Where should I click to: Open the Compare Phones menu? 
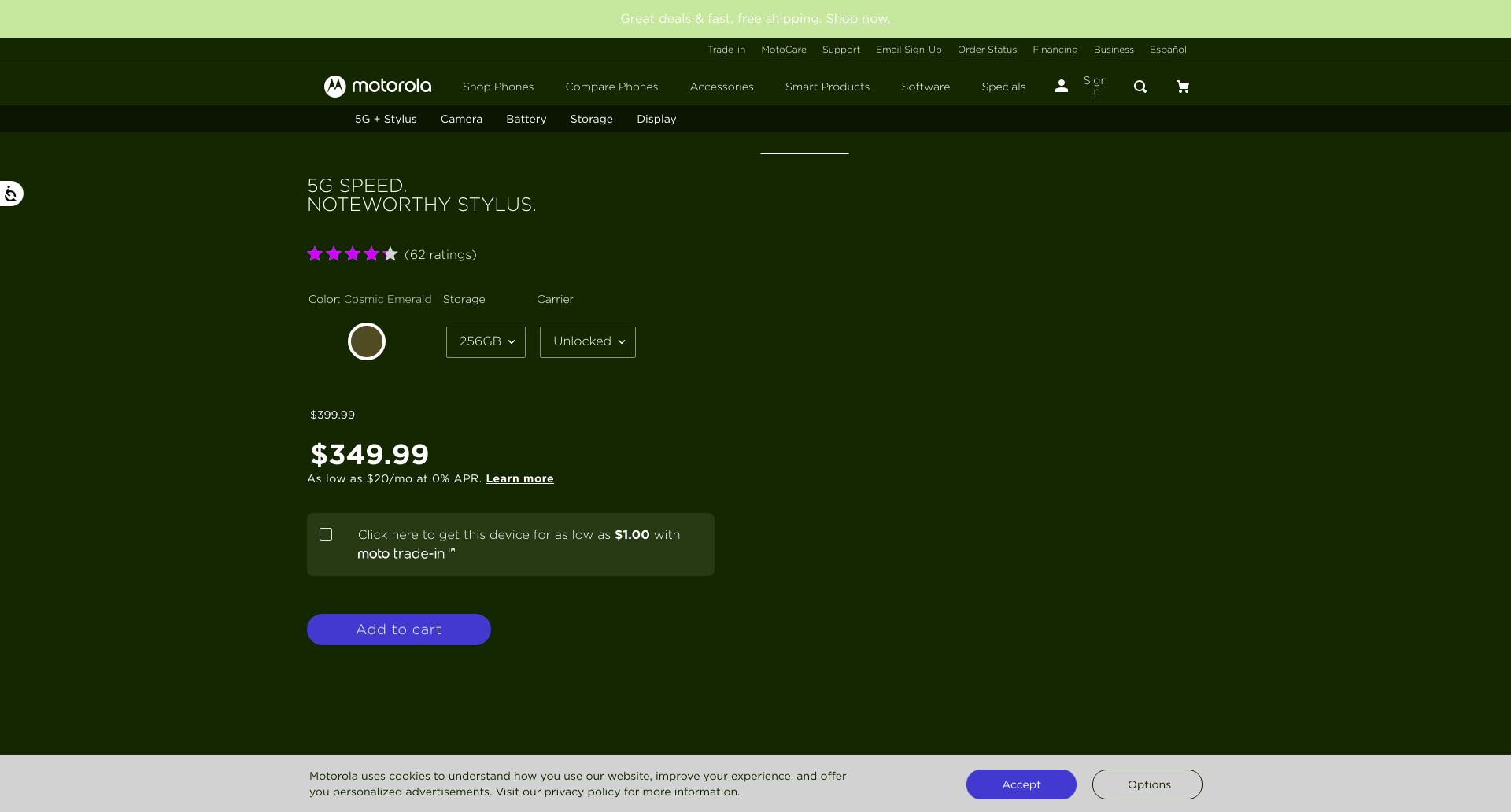611,87
